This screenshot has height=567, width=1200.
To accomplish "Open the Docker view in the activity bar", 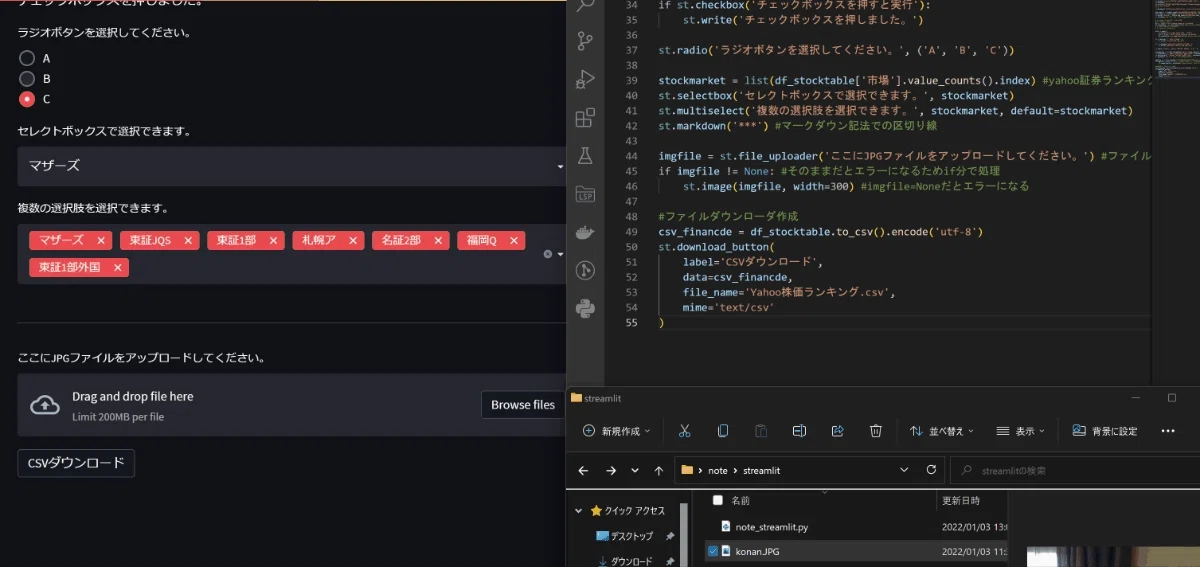I will [585, 233].
